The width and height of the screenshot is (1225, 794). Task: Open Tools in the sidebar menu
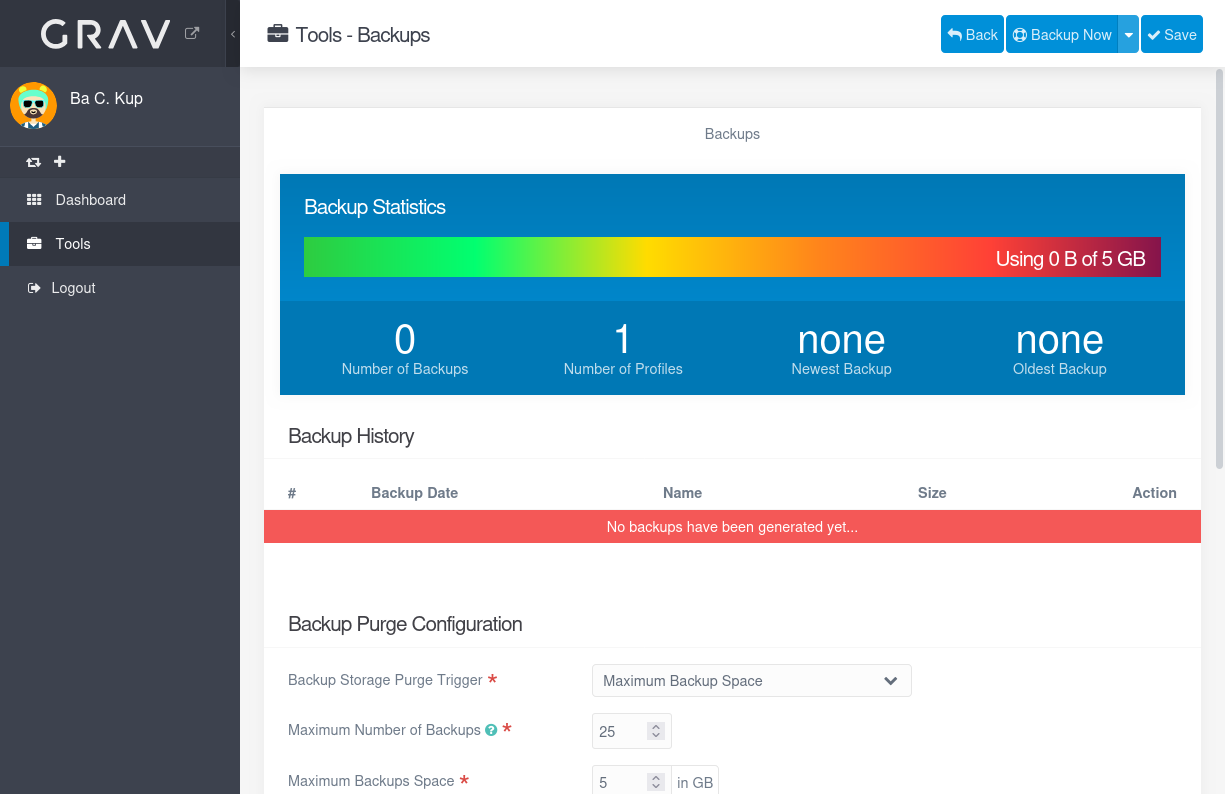click(x=73, y=244)
